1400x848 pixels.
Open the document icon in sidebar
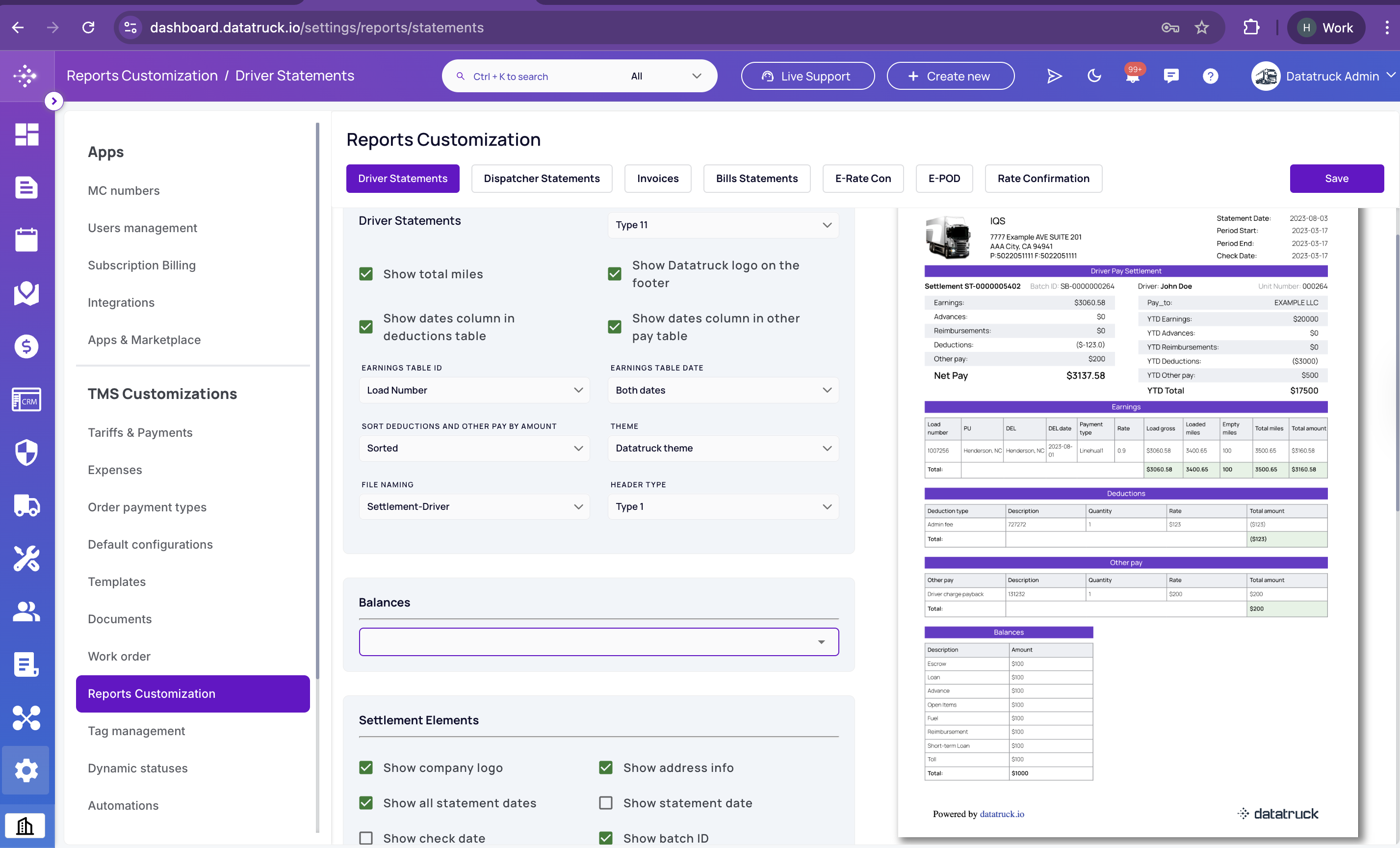click(26, 187)
